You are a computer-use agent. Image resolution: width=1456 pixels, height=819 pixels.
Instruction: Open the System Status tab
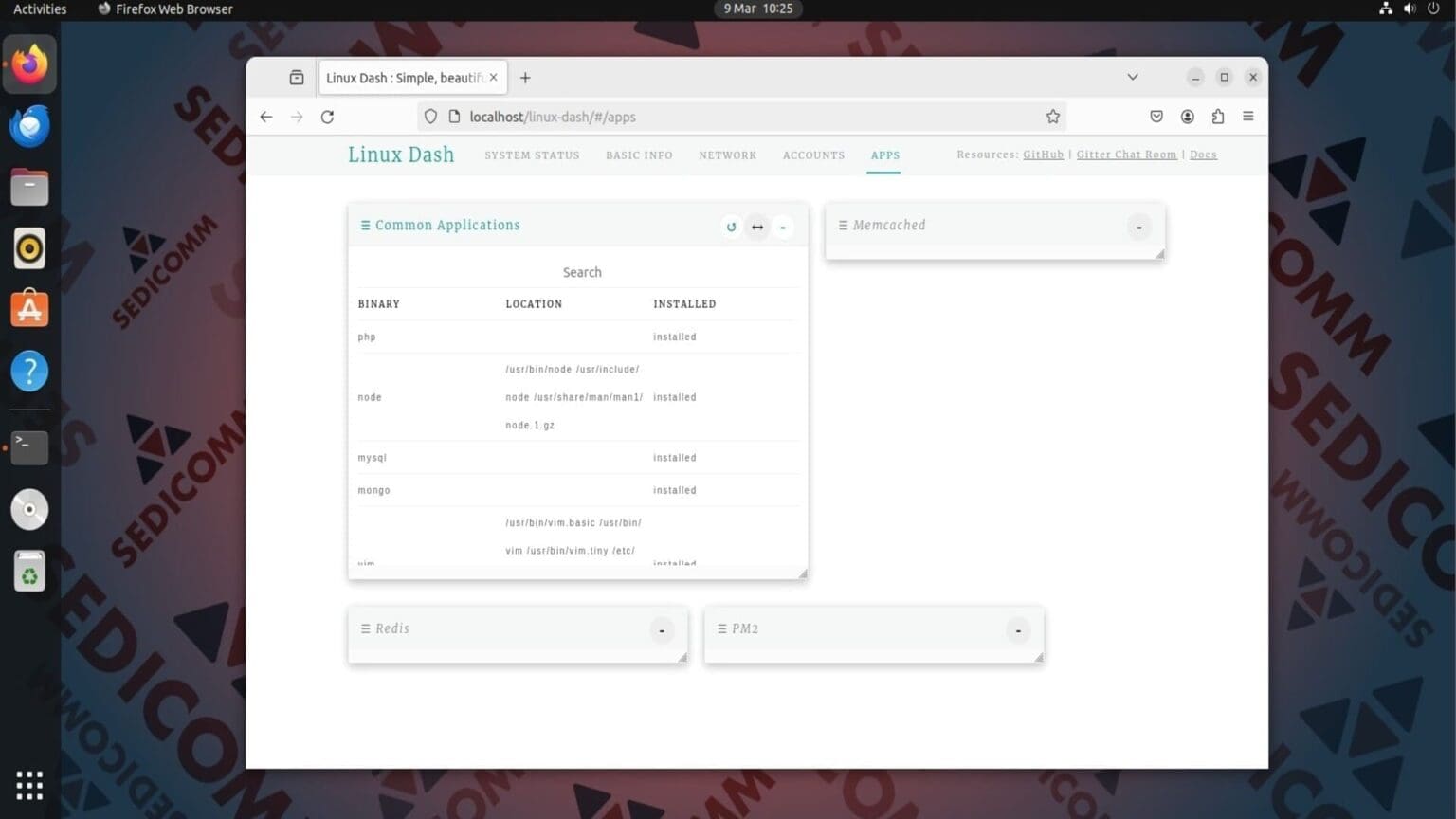pos(532,155)
